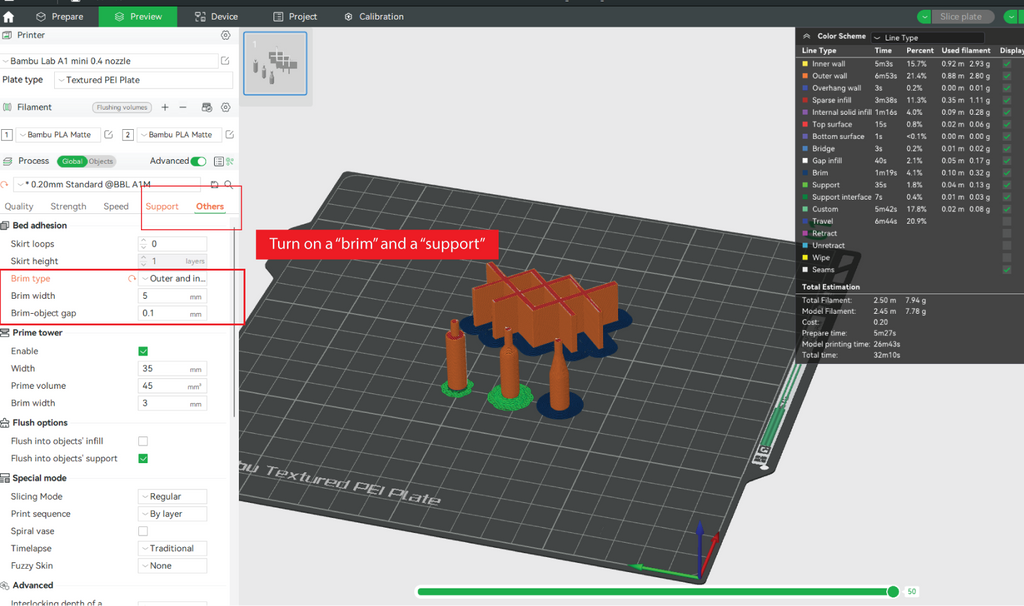Click the Outer wall orange color swatch
The height and width of the screenshot is (606, 1024).
[805, 76]
